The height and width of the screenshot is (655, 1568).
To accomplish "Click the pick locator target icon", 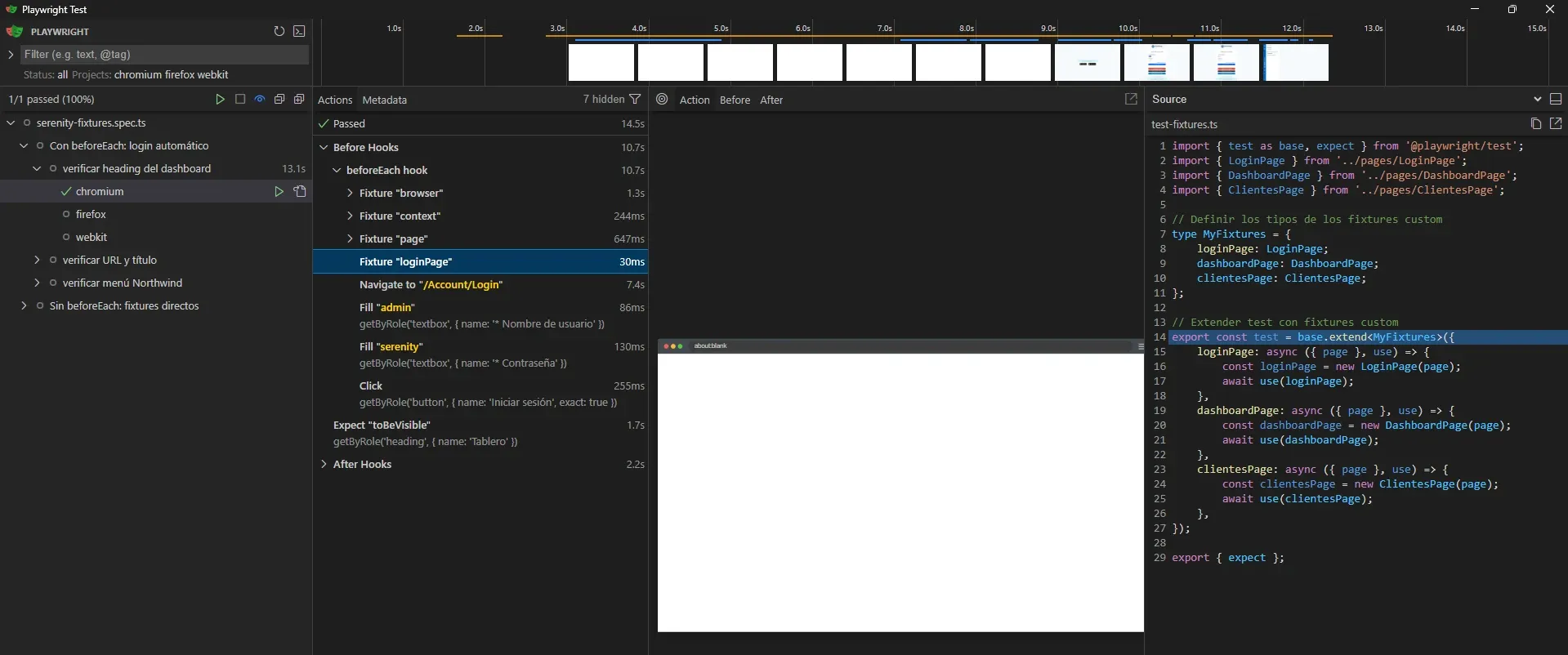I will 662,99.
